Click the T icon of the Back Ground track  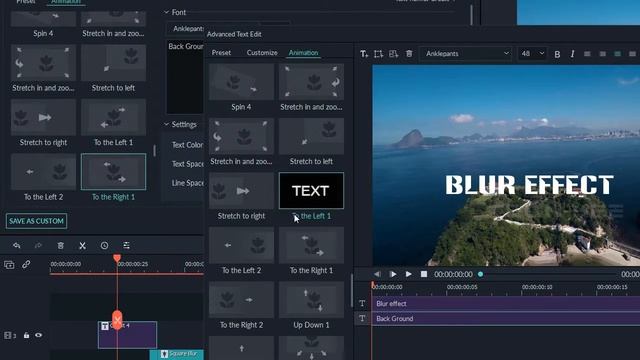(x=362, y=318)
